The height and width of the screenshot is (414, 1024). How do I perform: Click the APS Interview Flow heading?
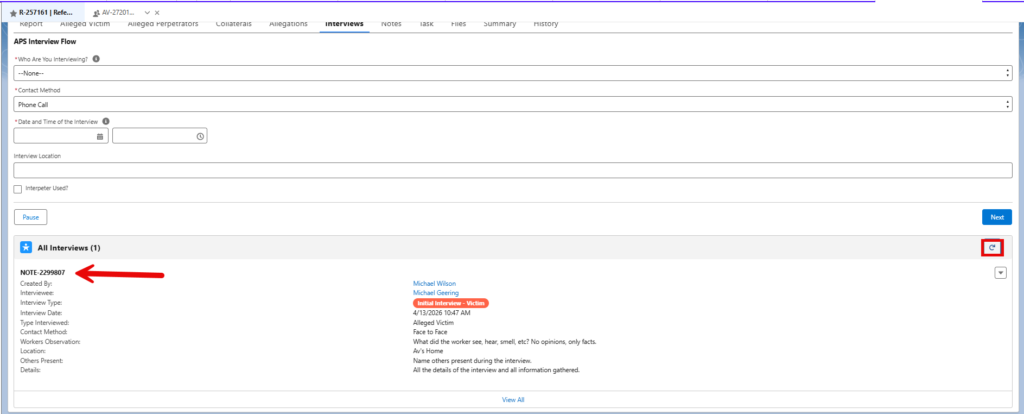(45, 41)
